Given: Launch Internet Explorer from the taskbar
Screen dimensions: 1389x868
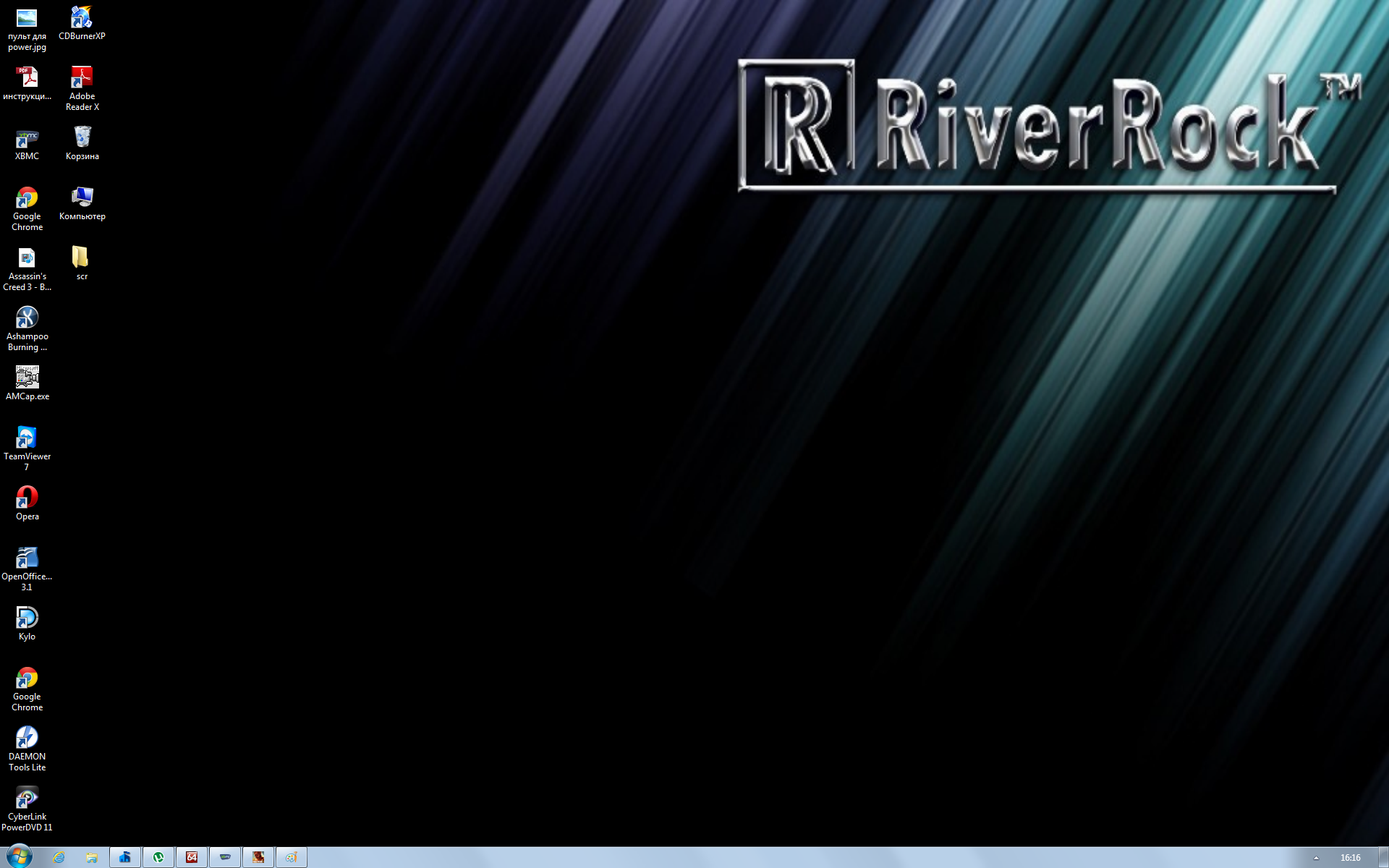Looking at the screenshot, I should (x=59, y=857).
